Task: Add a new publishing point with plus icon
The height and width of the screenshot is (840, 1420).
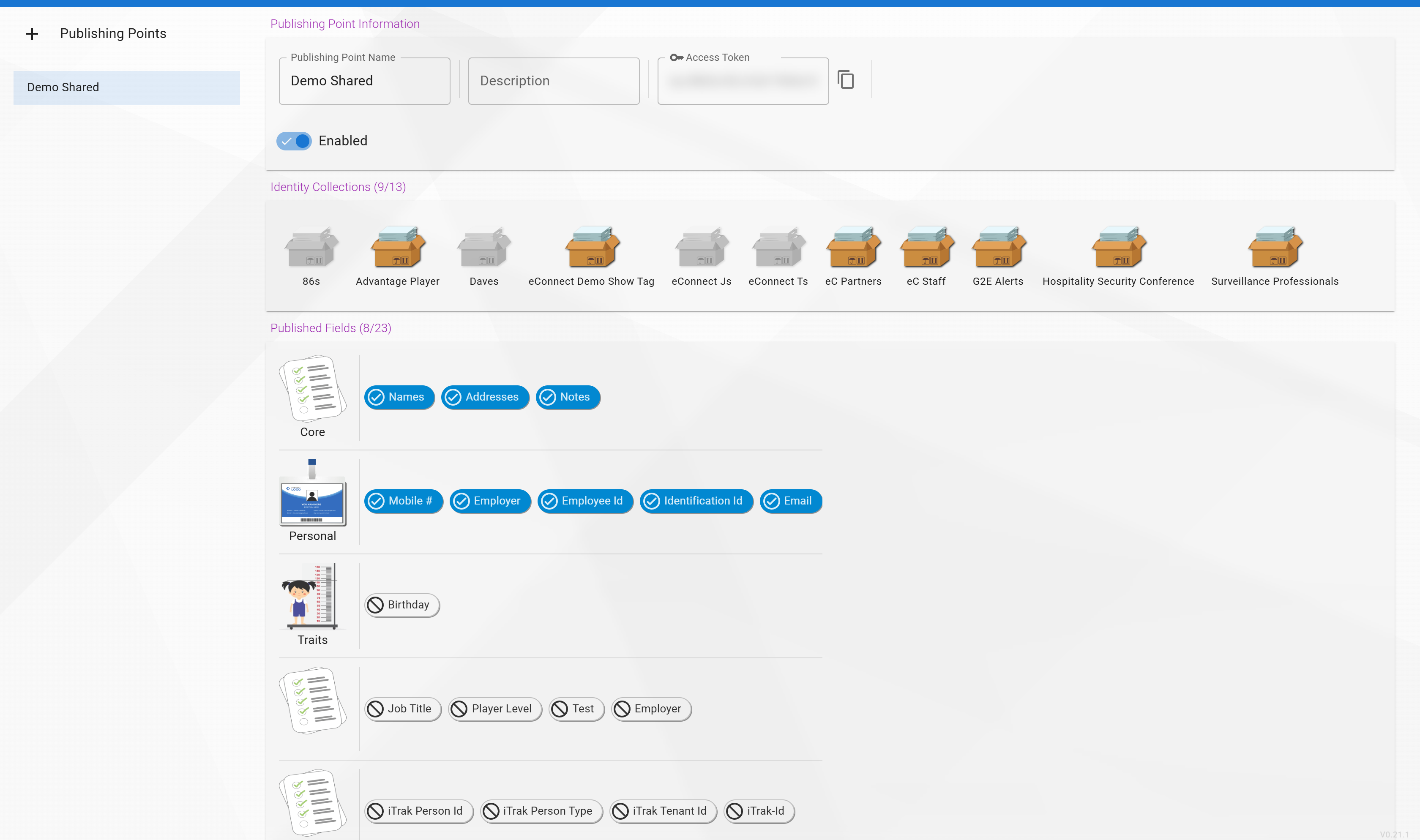Action: tap(32, 34)
